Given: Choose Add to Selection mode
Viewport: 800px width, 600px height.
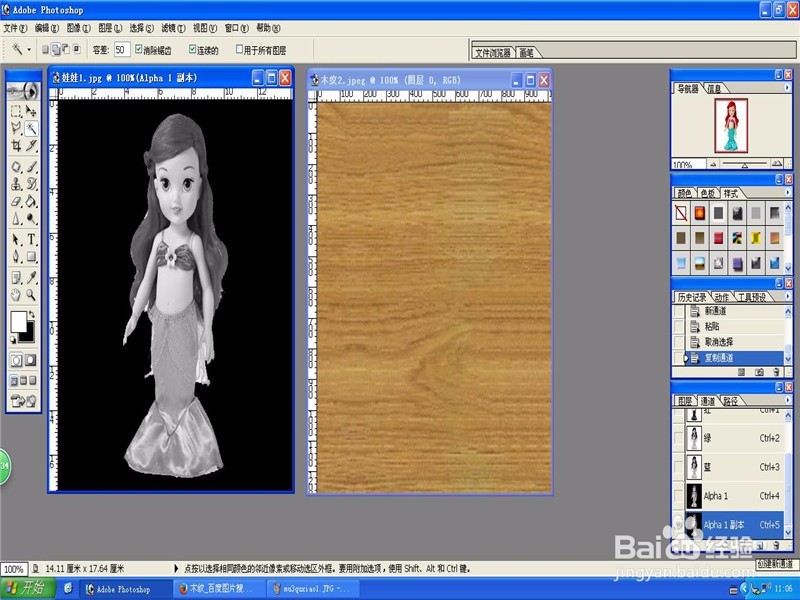Looking at the screenshot, I should (x=56, y=49).
